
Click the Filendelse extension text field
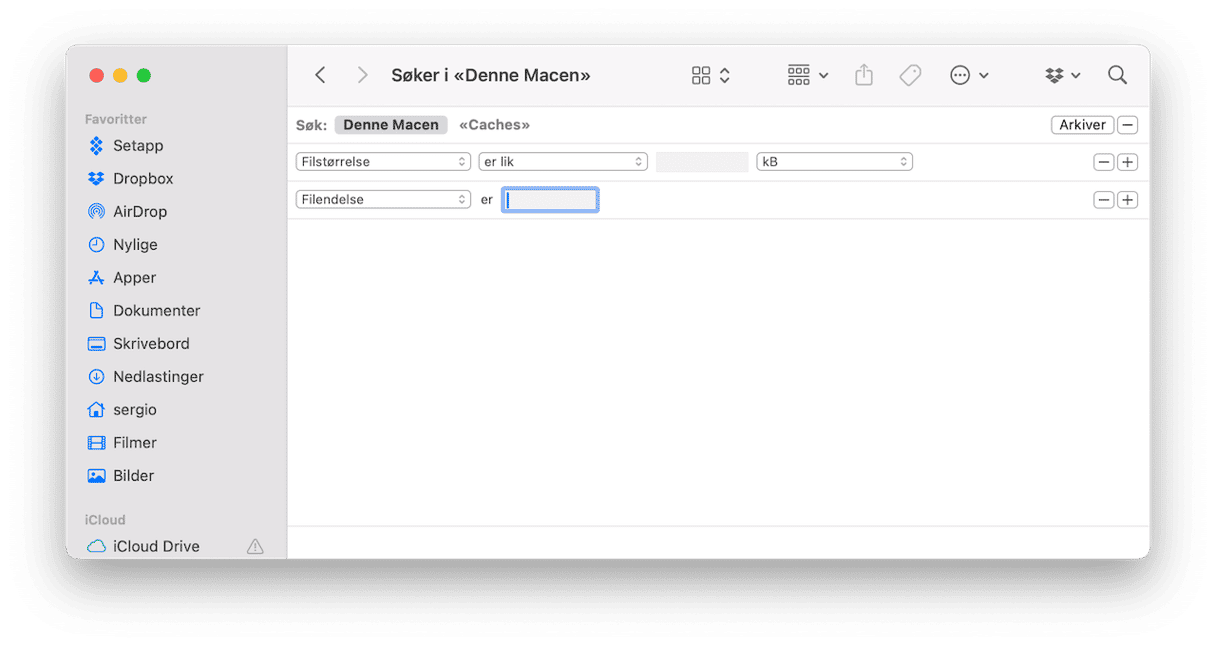pyautogui.click(x=550, y=200)
